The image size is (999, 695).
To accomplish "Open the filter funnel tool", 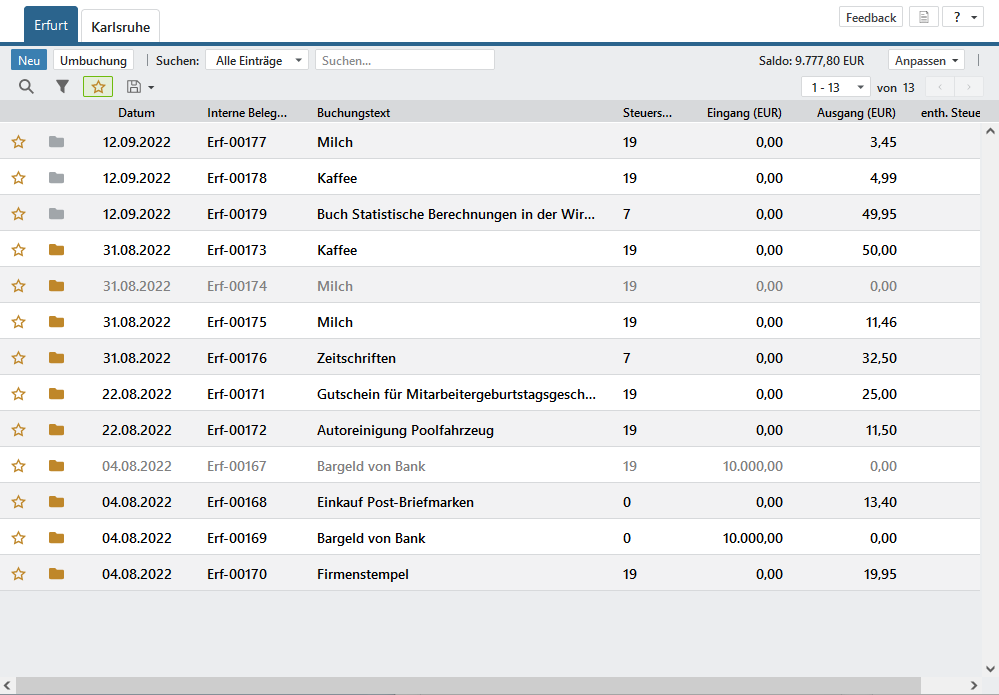I will point(62,87).
